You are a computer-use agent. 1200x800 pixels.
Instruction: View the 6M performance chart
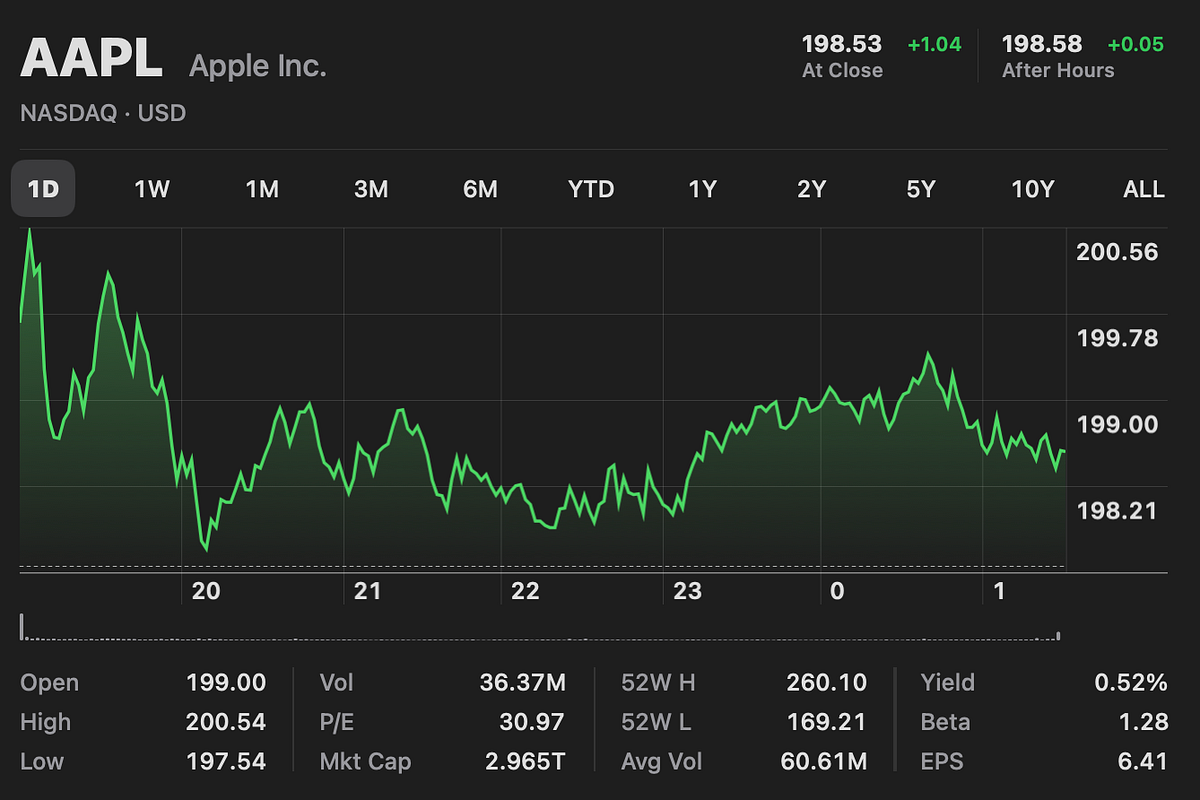(x=481, y=188)
